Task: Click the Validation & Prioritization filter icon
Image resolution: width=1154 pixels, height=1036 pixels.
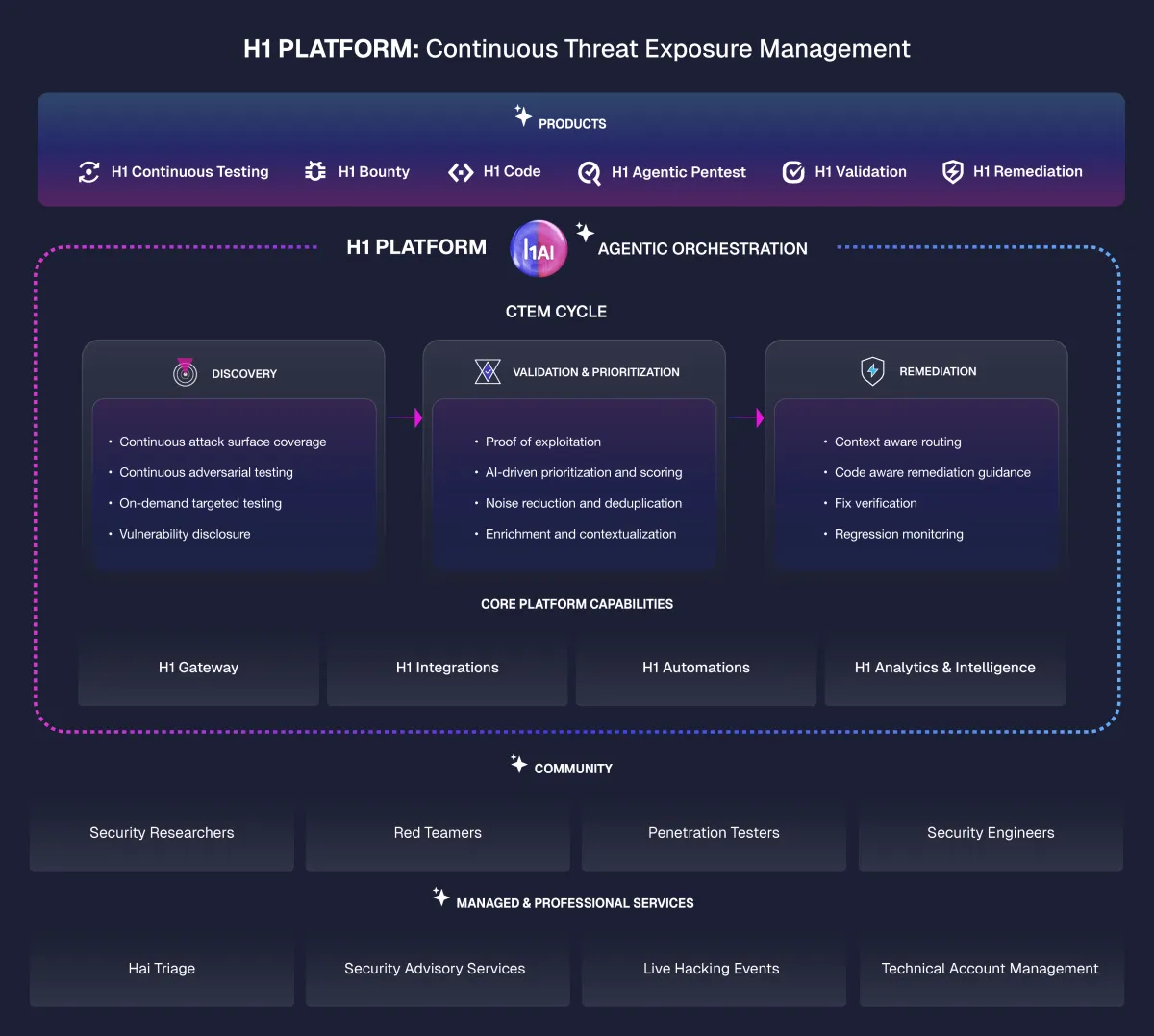Action: 488,371
